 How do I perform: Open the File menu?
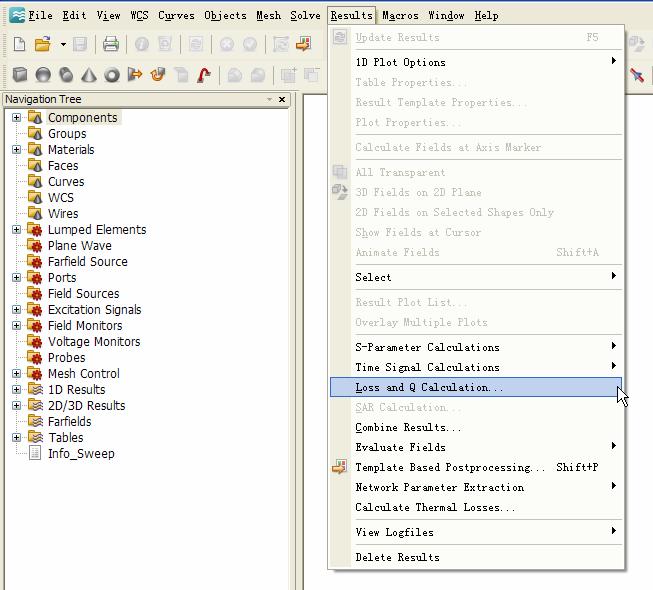pos(40,16)
